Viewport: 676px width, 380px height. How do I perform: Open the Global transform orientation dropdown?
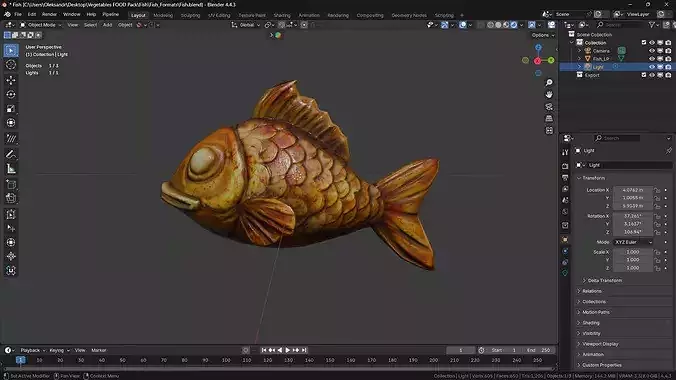[246, 25]
